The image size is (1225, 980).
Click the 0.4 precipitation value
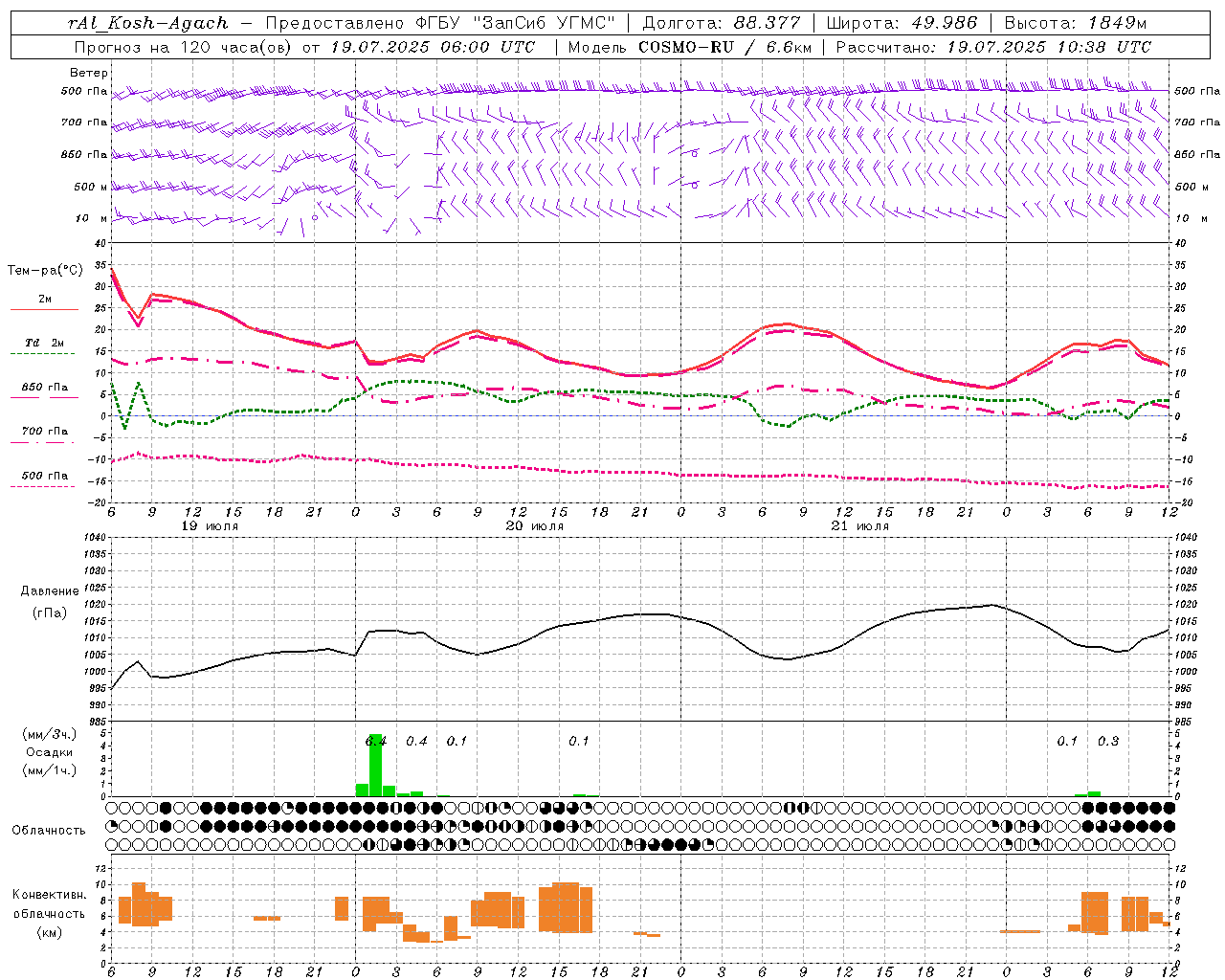pos(416,741)
